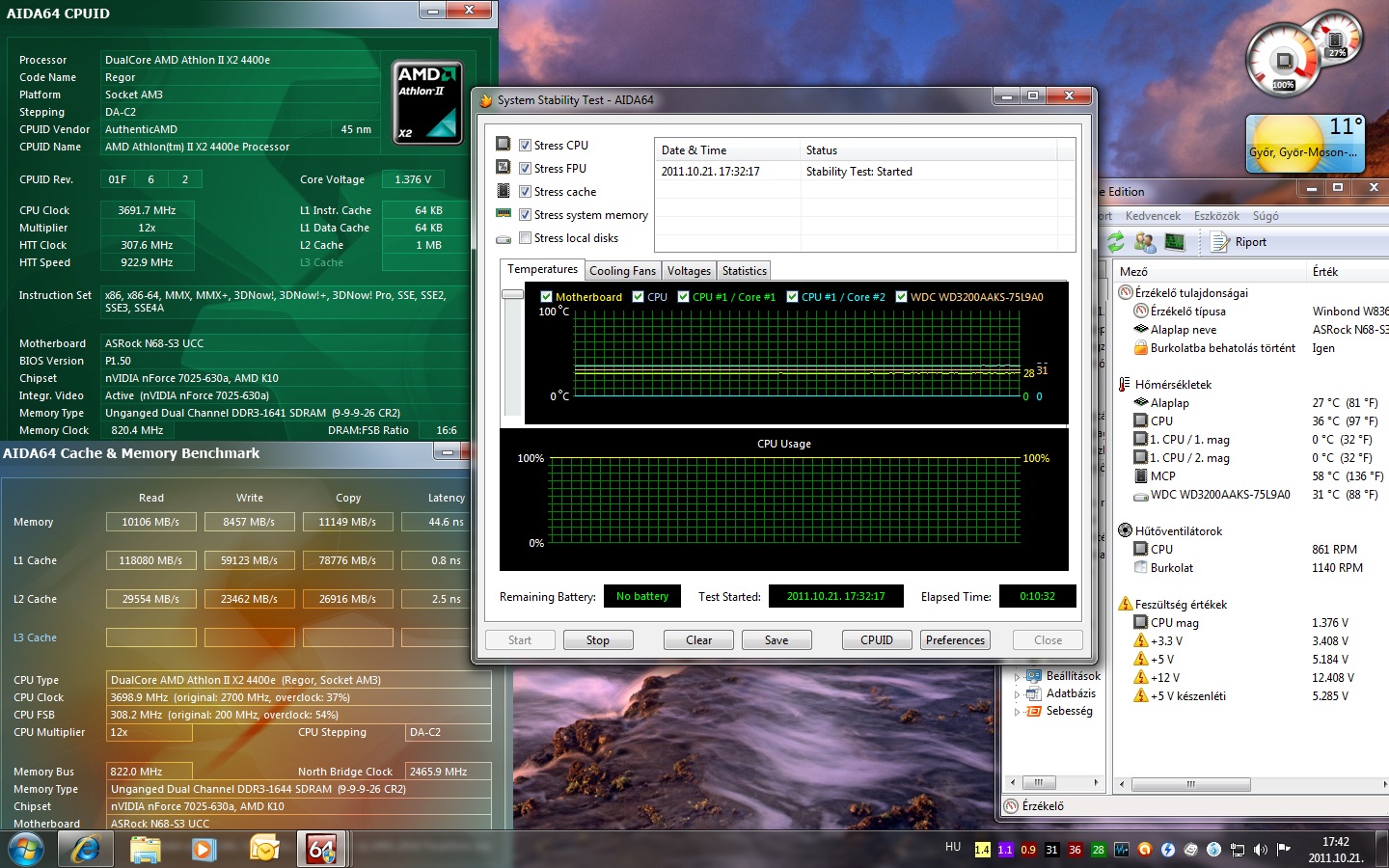Toggle the Stress FPU checkbox
The height and width of the screenshot is (868, 1389).
click(525, 169)
